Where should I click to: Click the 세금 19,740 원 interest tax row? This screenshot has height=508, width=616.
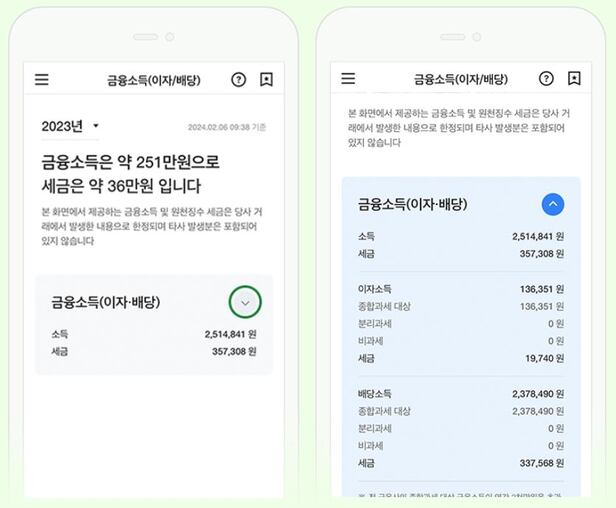coord(461,358)
